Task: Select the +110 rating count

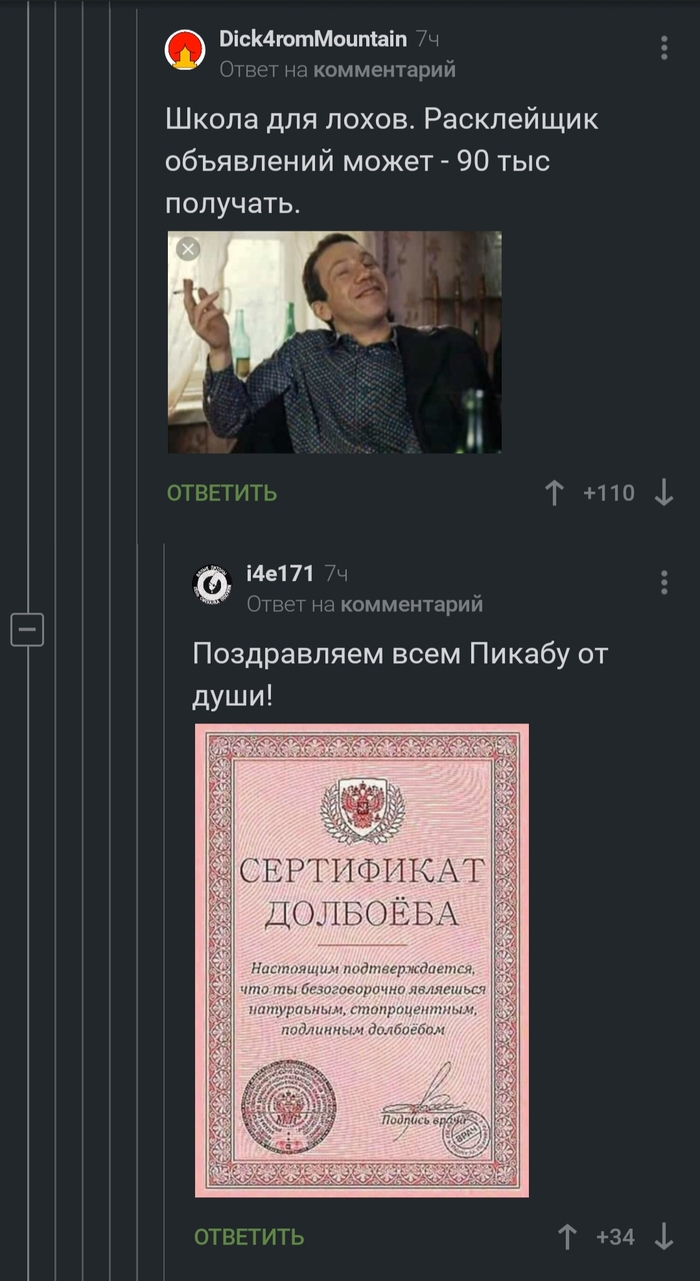Action: 609,493
